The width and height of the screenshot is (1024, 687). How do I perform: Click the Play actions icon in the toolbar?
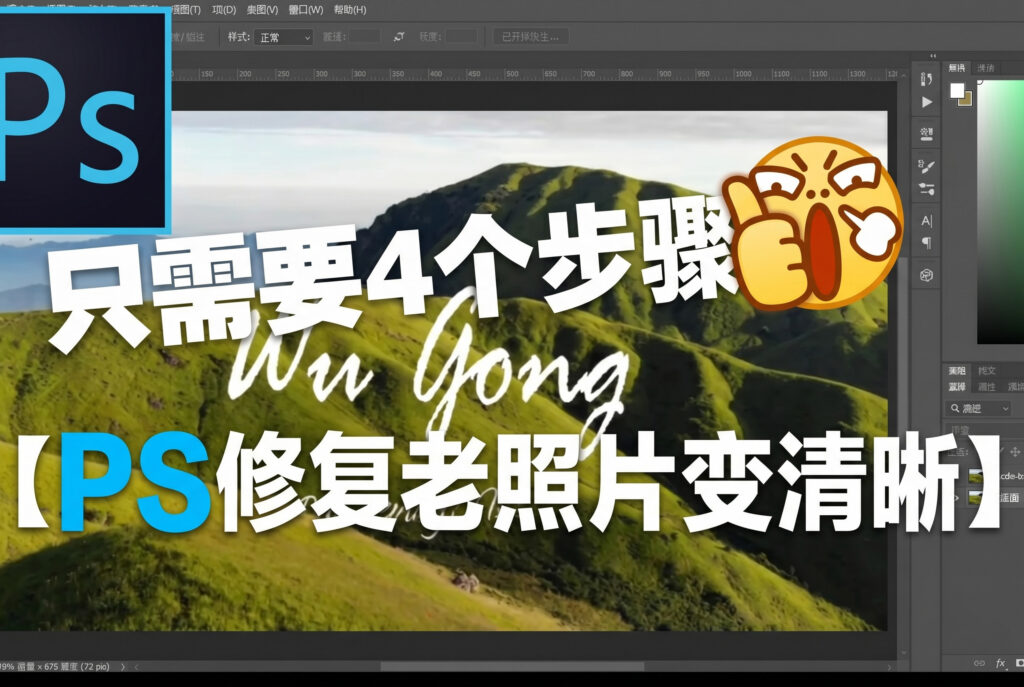[927, 101]
